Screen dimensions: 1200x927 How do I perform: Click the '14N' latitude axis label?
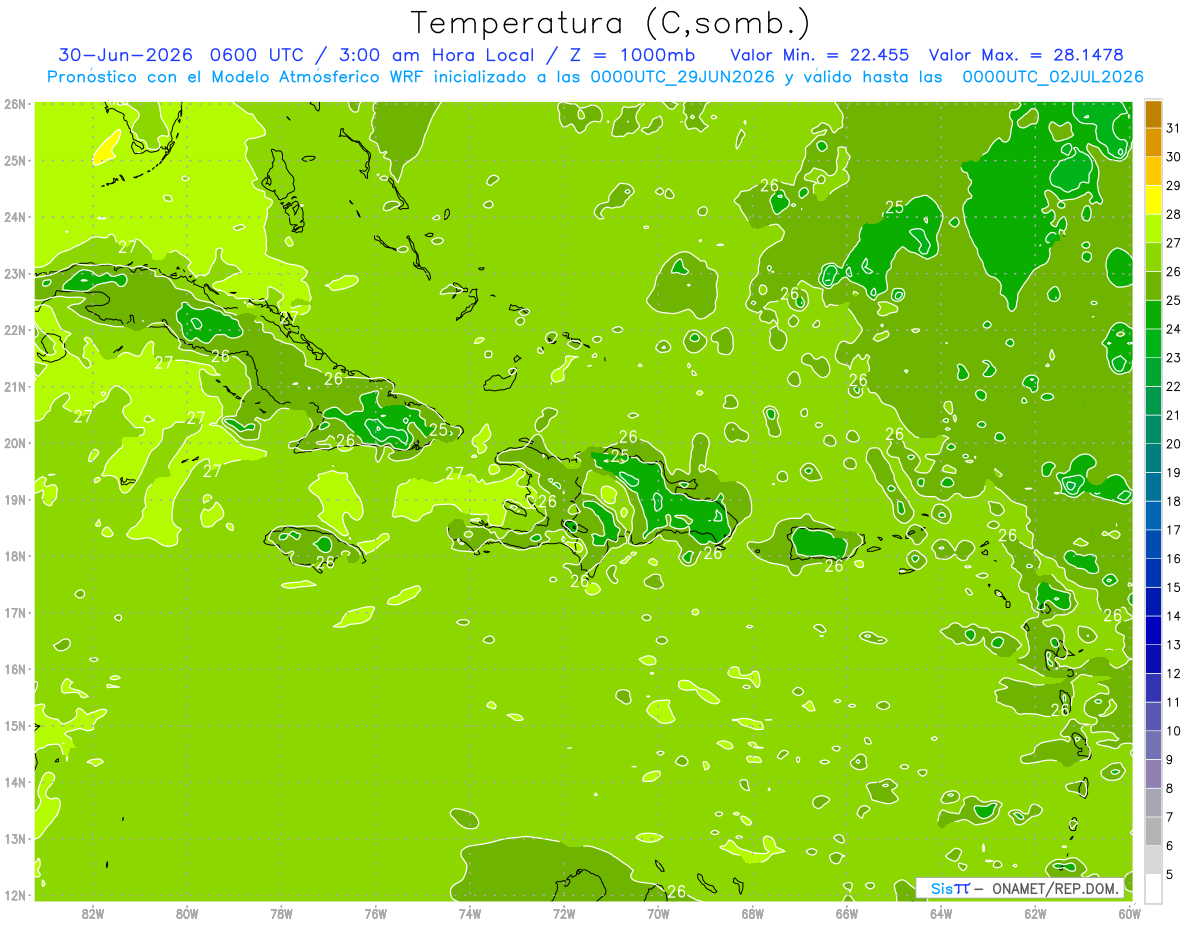pos(15,782)
